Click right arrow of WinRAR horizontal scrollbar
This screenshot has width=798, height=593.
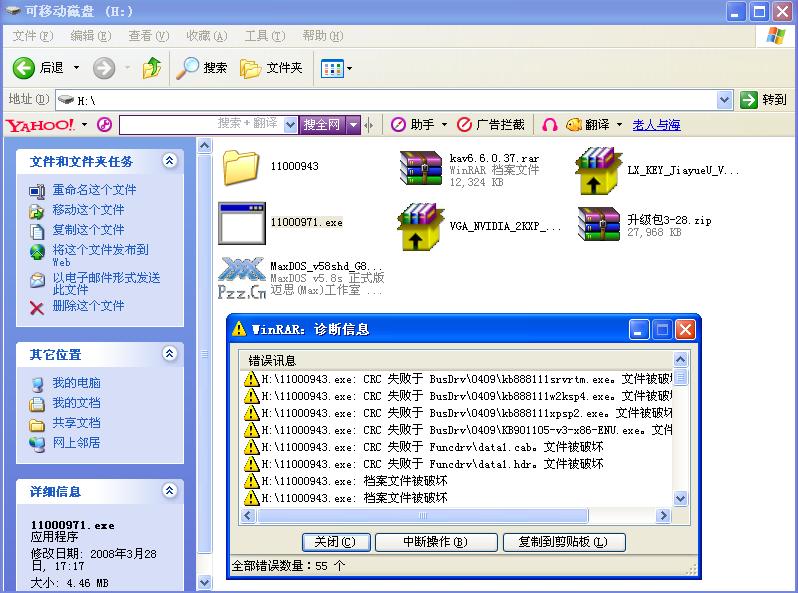663,516
